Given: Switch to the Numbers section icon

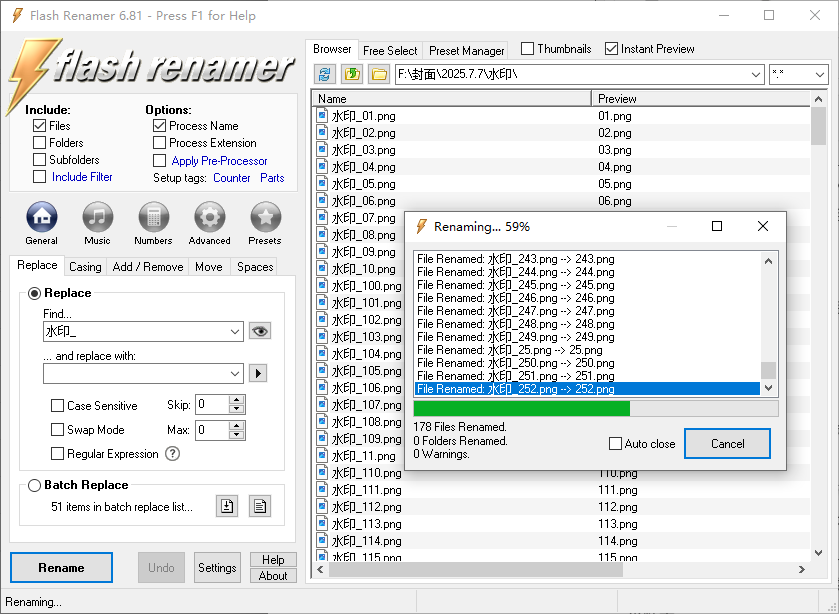Looking at the screenshot, I should (x=153, y=217).
